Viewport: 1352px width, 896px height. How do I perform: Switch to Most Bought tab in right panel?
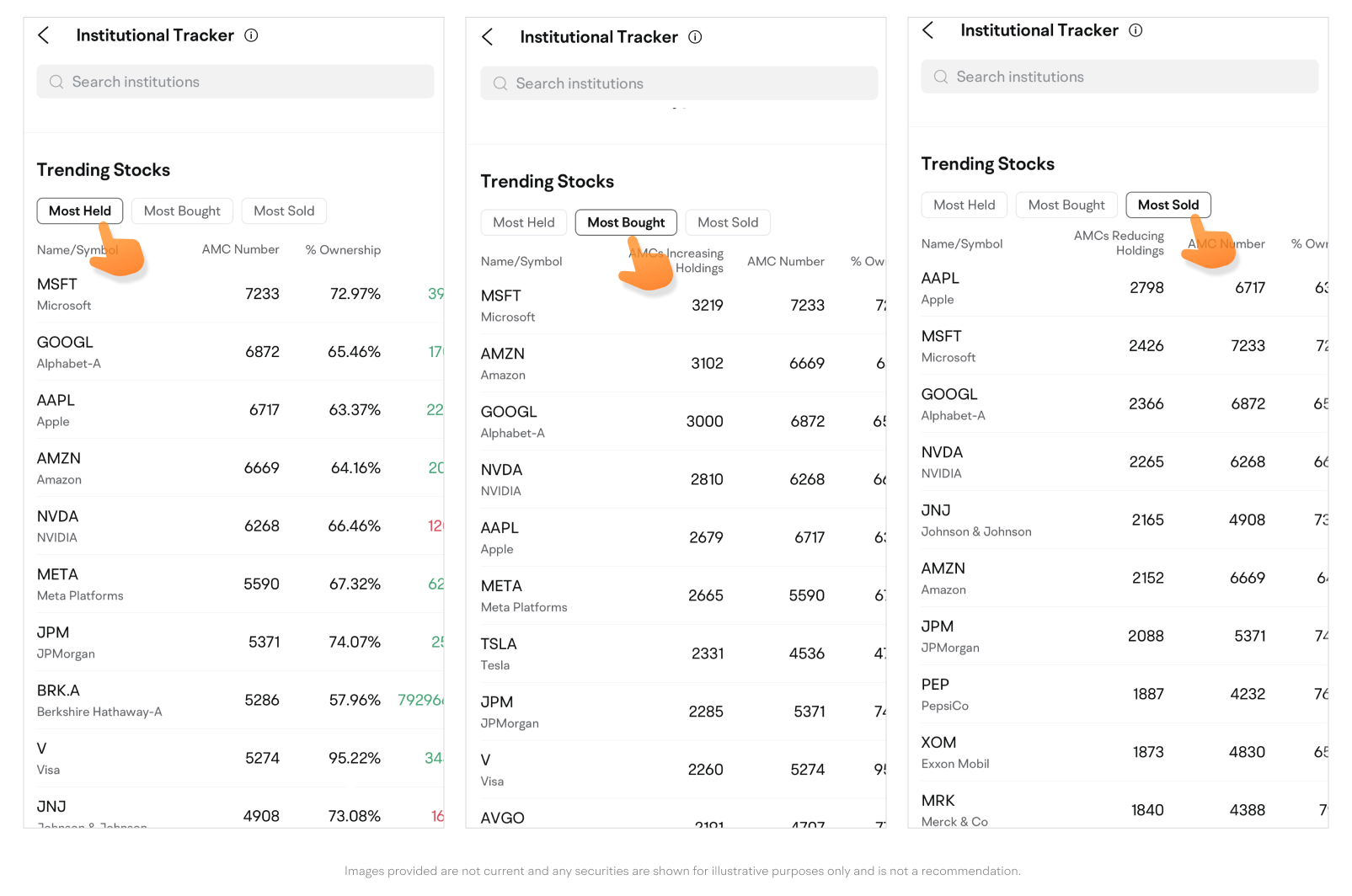coord(1066,205)
